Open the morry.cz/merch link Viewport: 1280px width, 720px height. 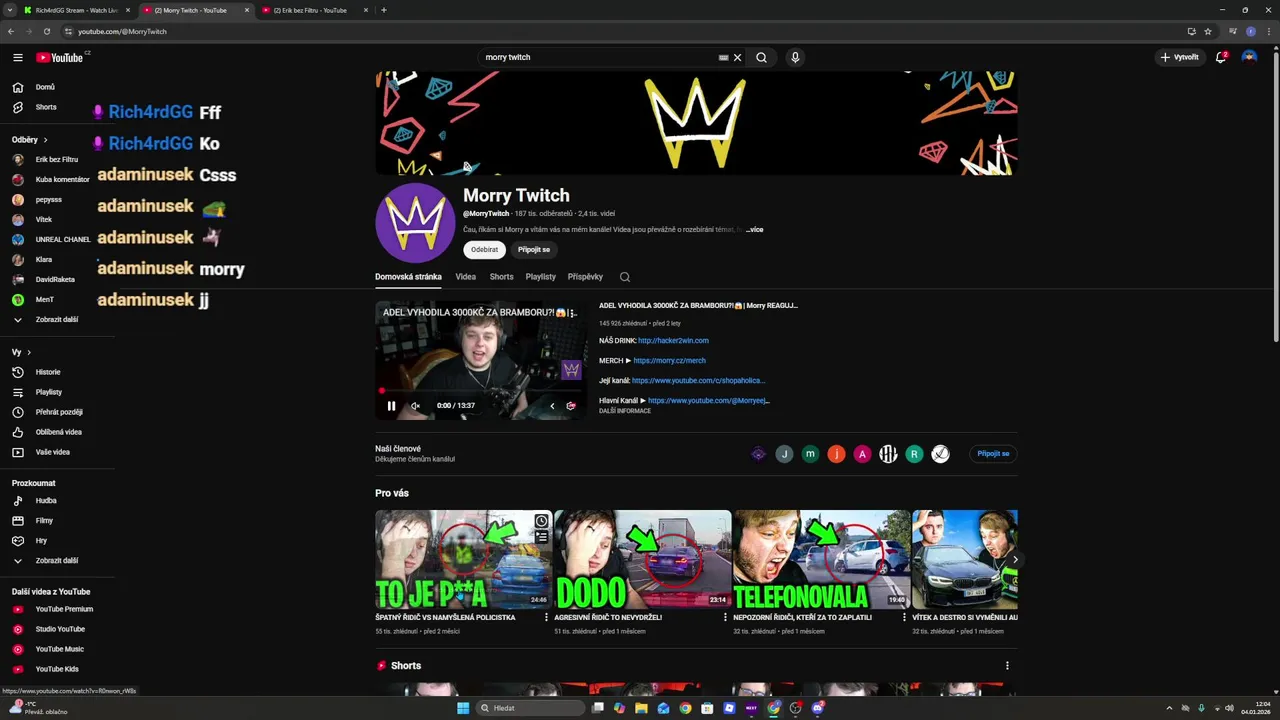669,361
